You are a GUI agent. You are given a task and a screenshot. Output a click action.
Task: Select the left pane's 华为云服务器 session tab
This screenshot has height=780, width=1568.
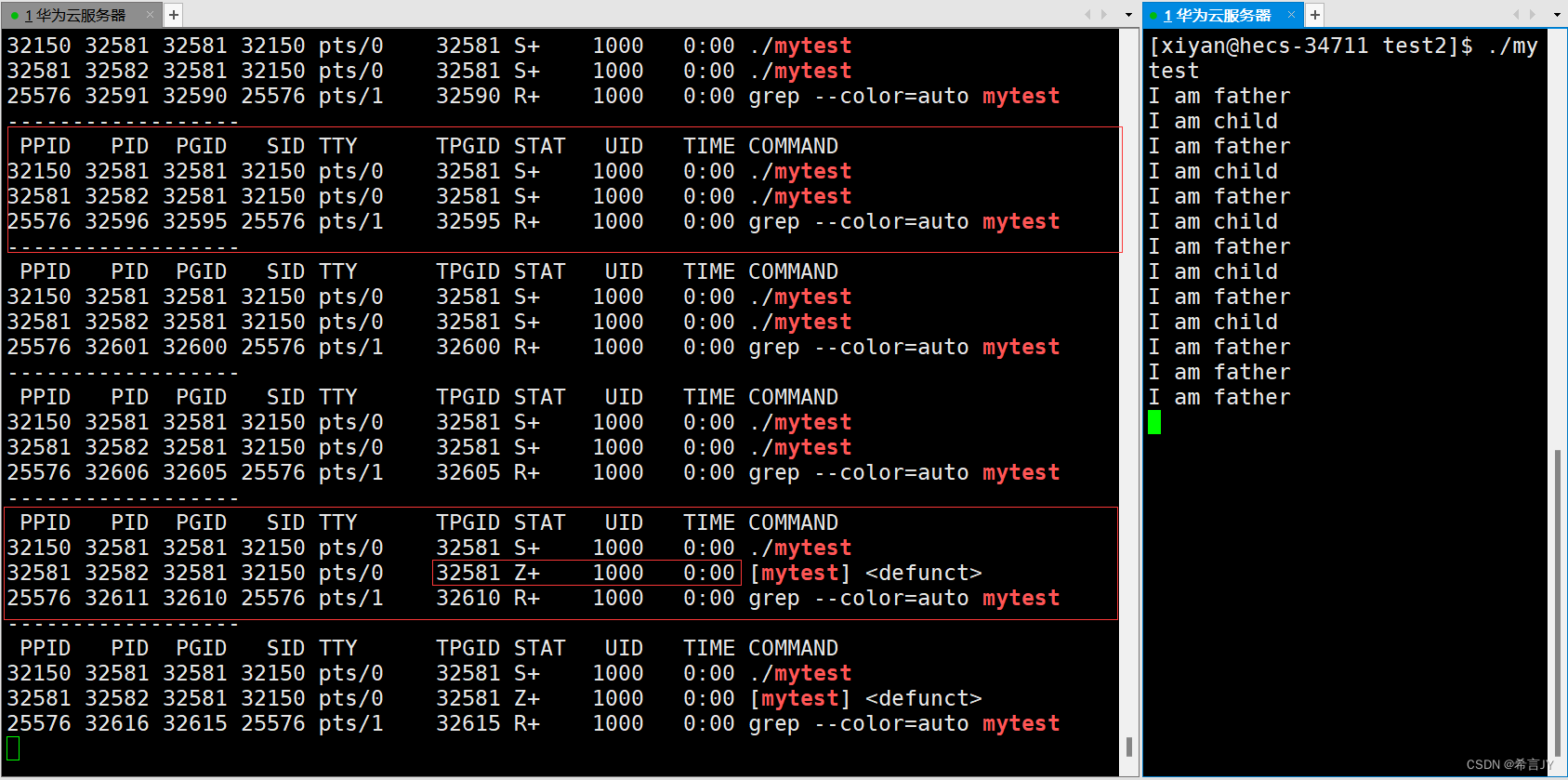tap(81, 15)
